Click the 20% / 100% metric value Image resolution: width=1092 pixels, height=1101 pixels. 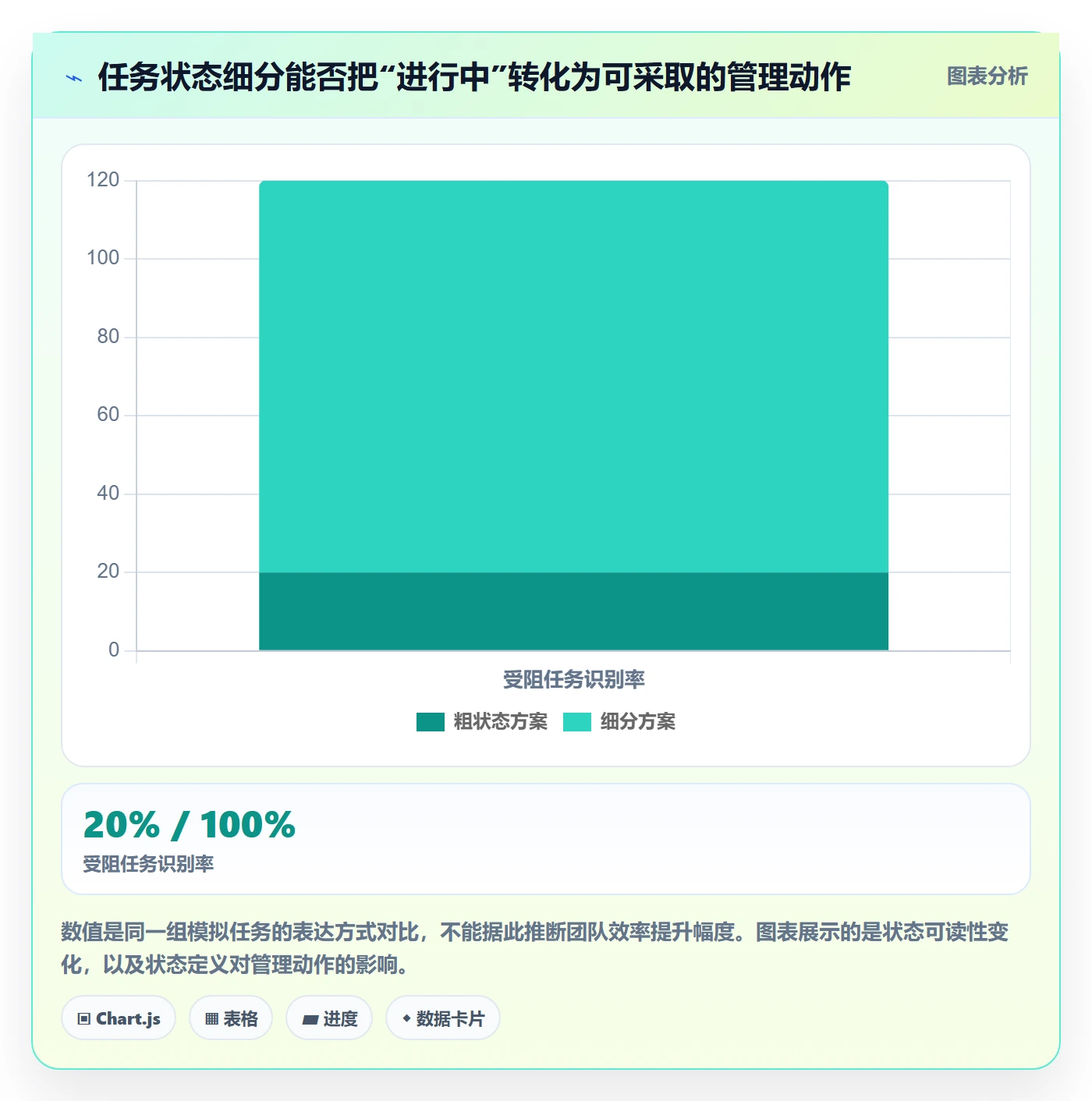tap(190, 825)
